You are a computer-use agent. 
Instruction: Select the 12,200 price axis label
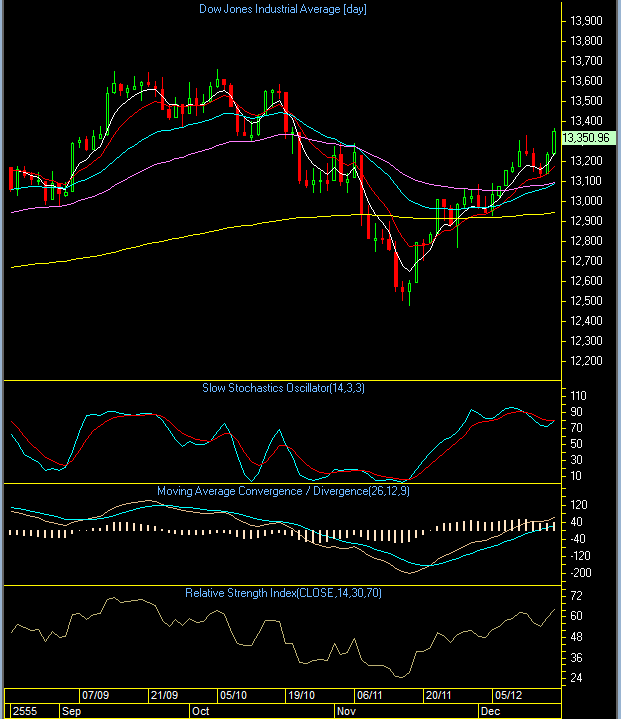coord(585,361)
